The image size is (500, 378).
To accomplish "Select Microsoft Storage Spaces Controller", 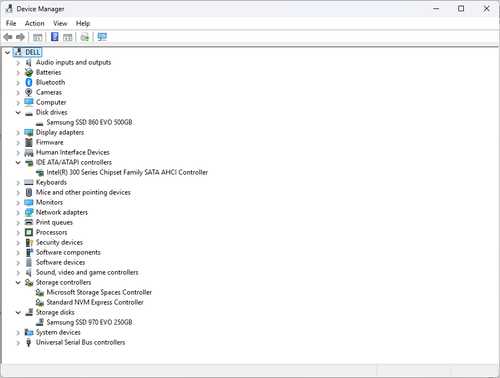I will pos(99,292).
